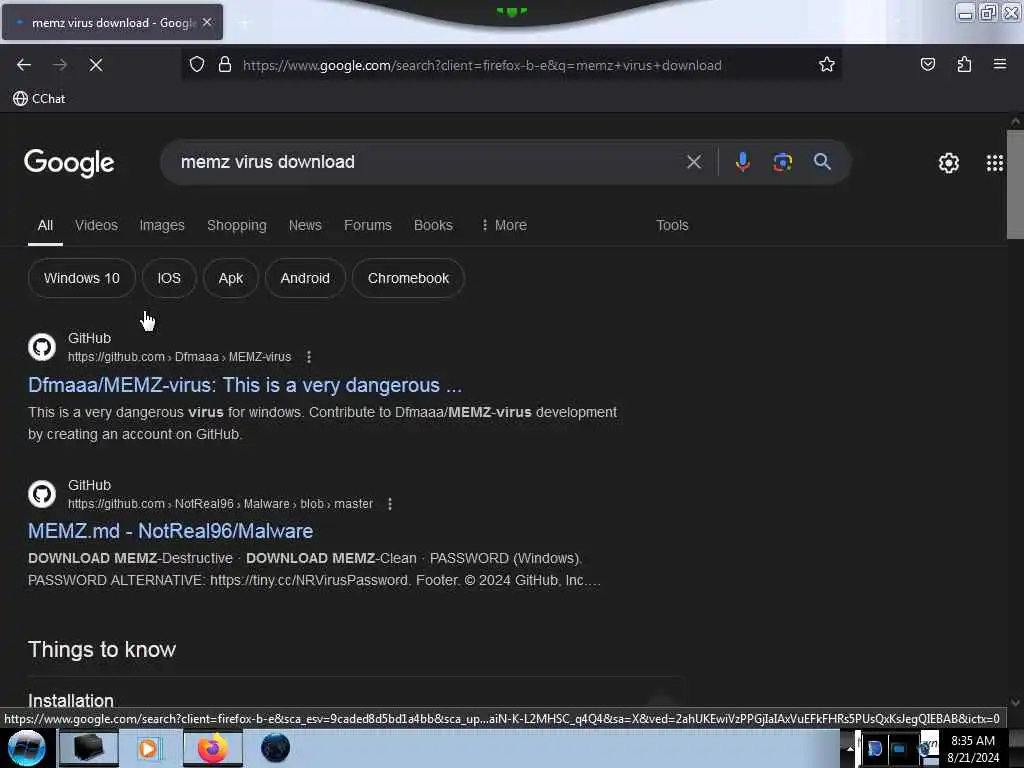Click the magnifying glass search button

822,162
